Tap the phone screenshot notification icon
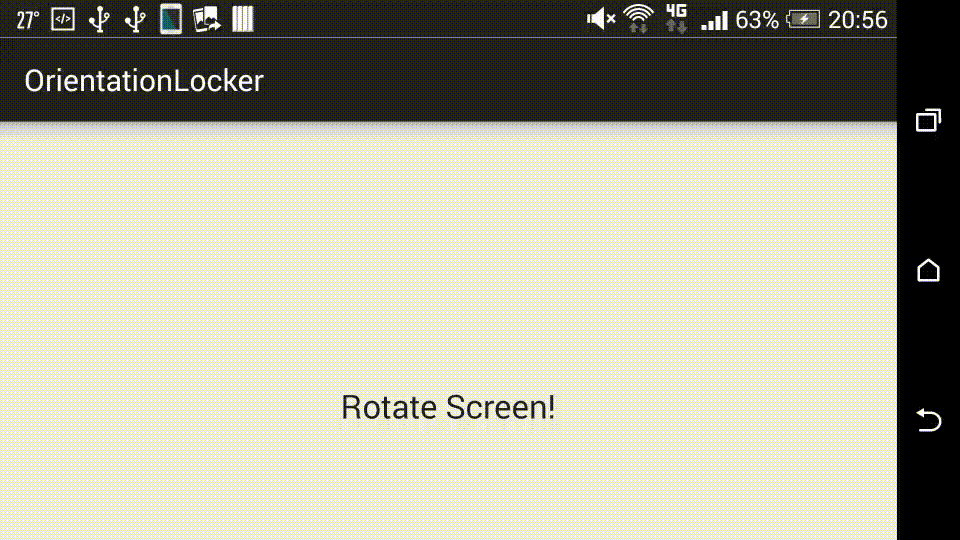Screen dimensions: 960x540 (171, 19)
